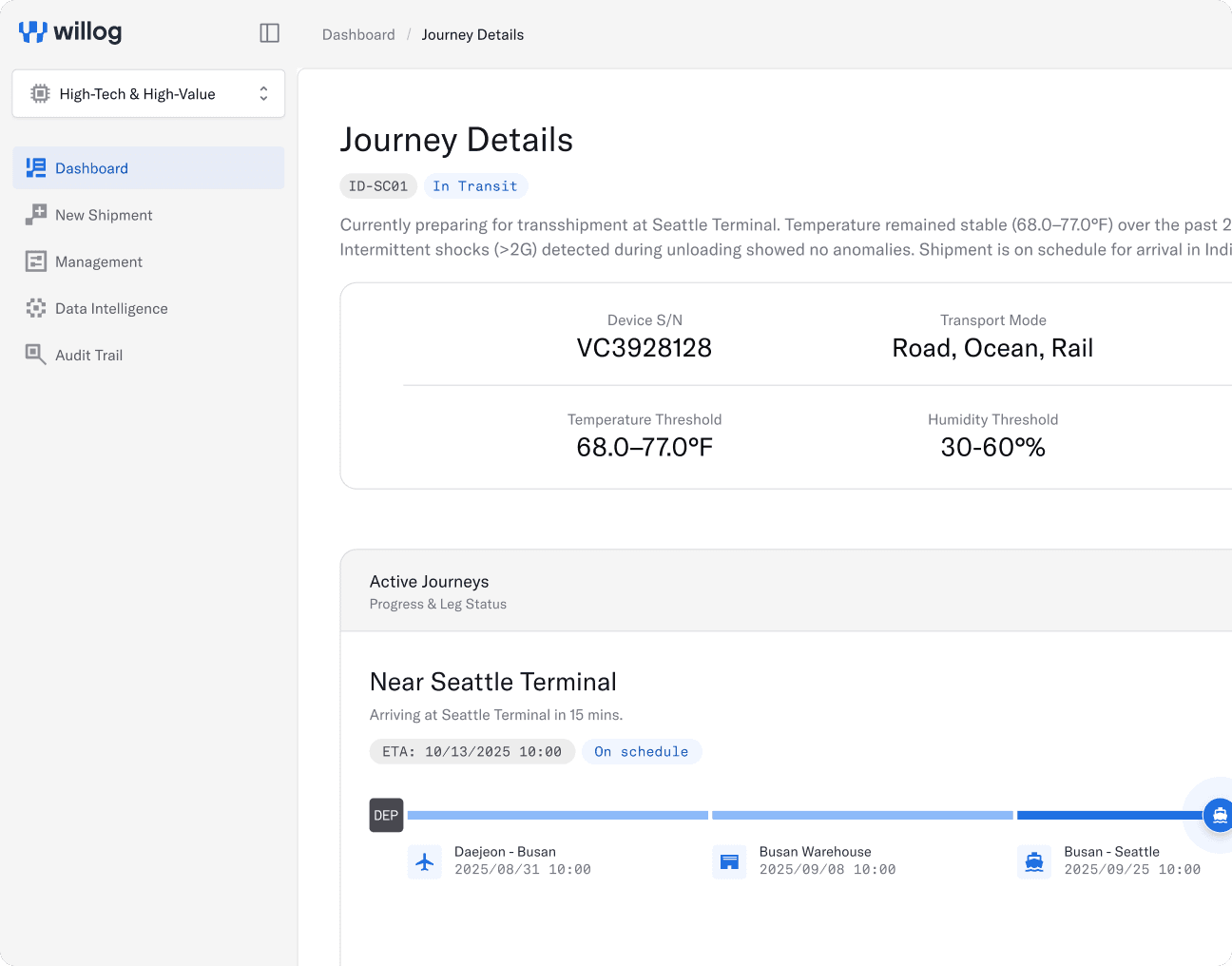
Task: Click the date 2025/09/08 10:00
Action: click(x=828, y=870)
